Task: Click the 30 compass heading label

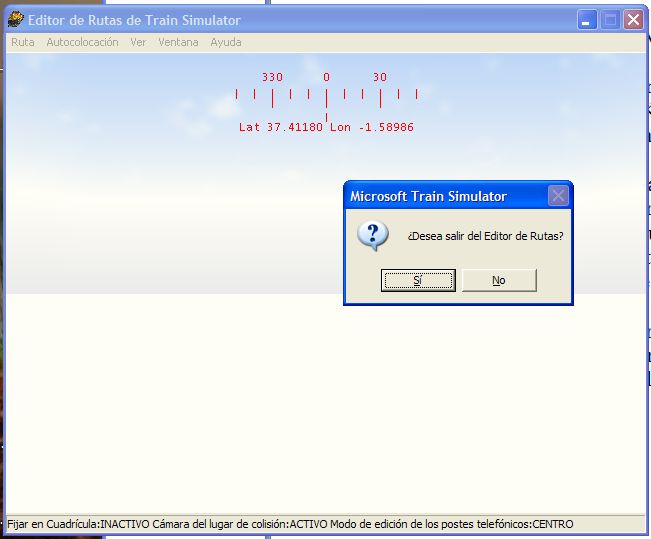Action: (x=380, y=77)
